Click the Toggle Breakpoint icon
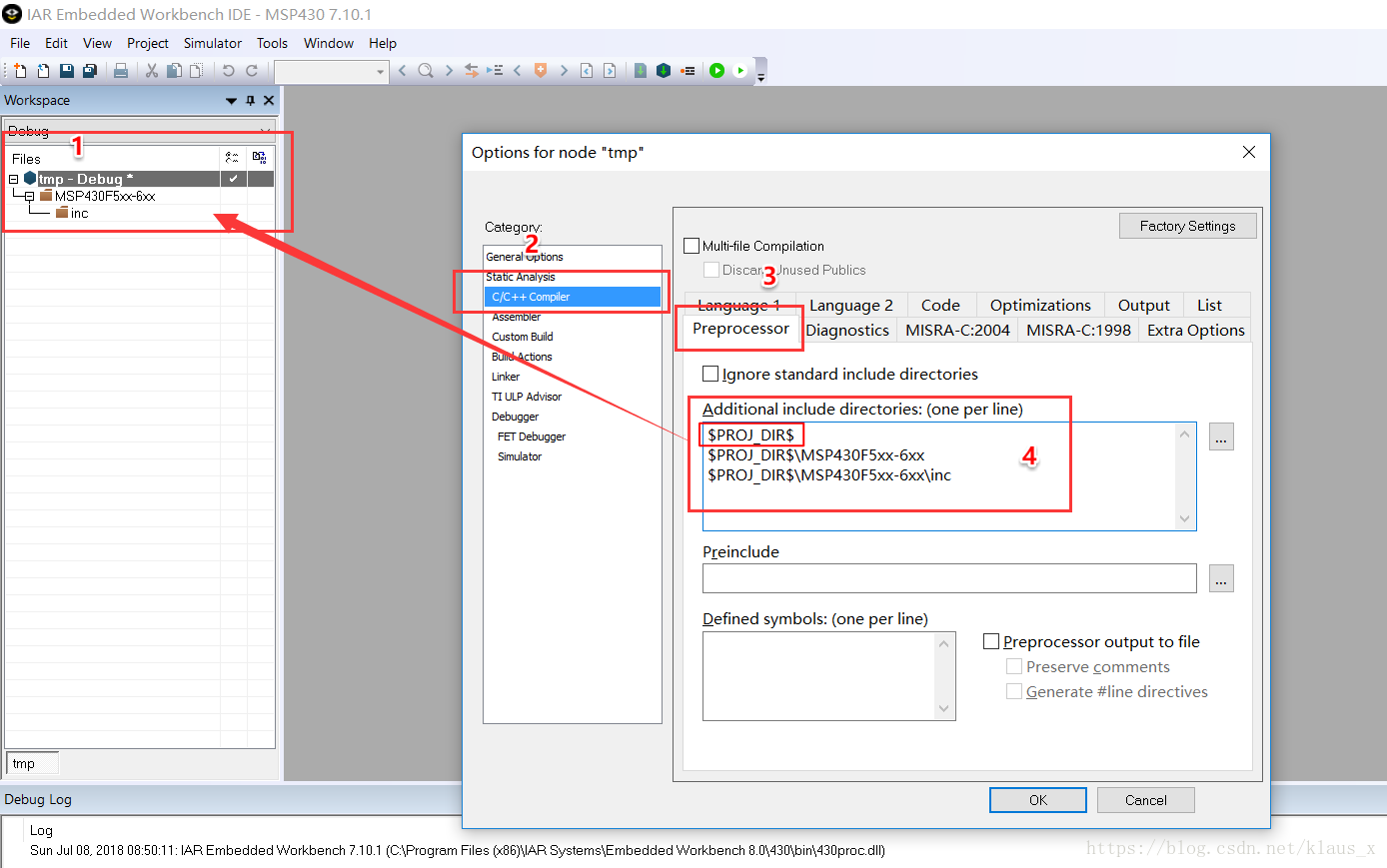 point(688,71)
